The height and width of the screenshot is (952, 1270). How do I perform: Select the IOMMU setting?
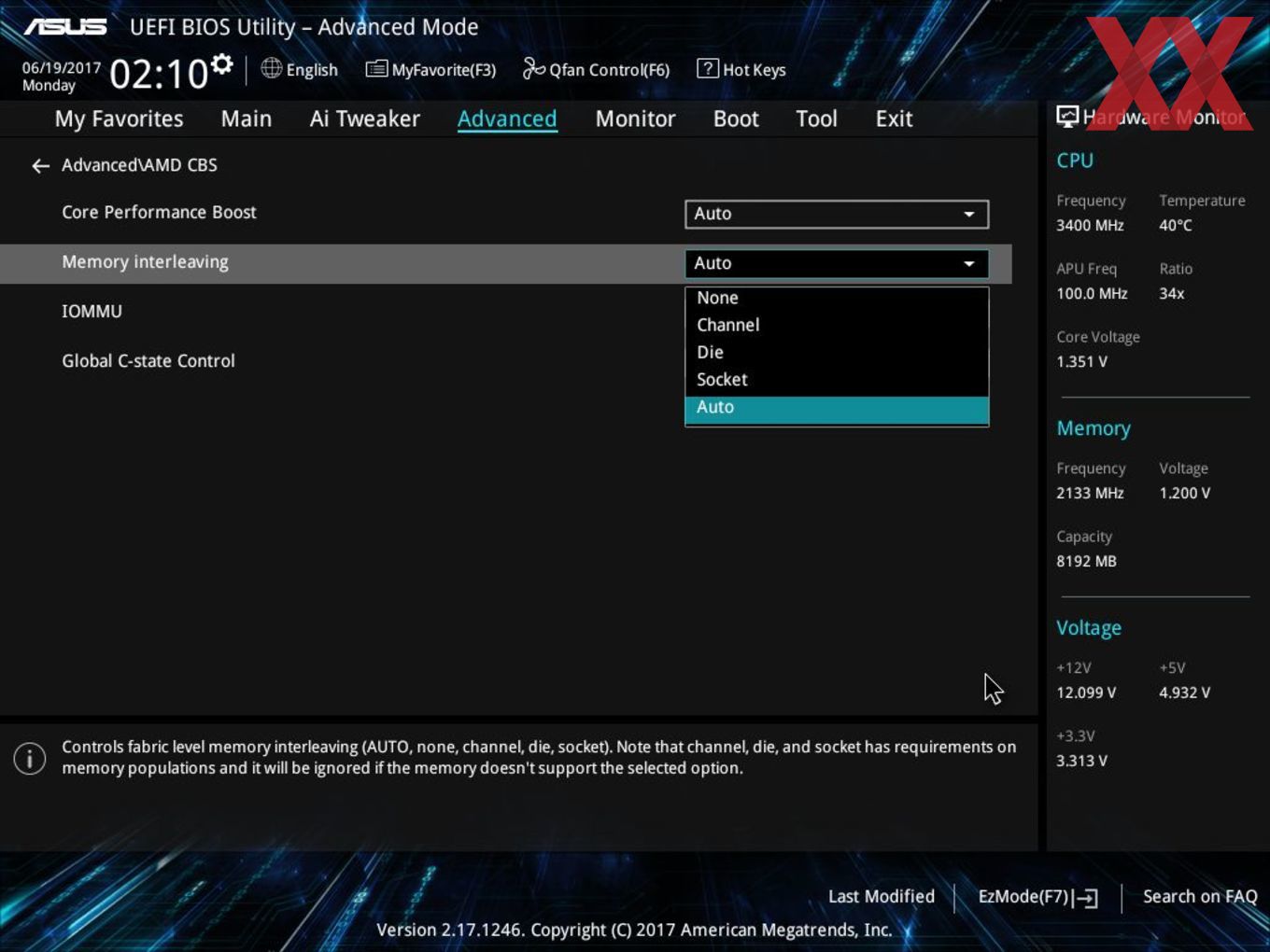[92, 312]
